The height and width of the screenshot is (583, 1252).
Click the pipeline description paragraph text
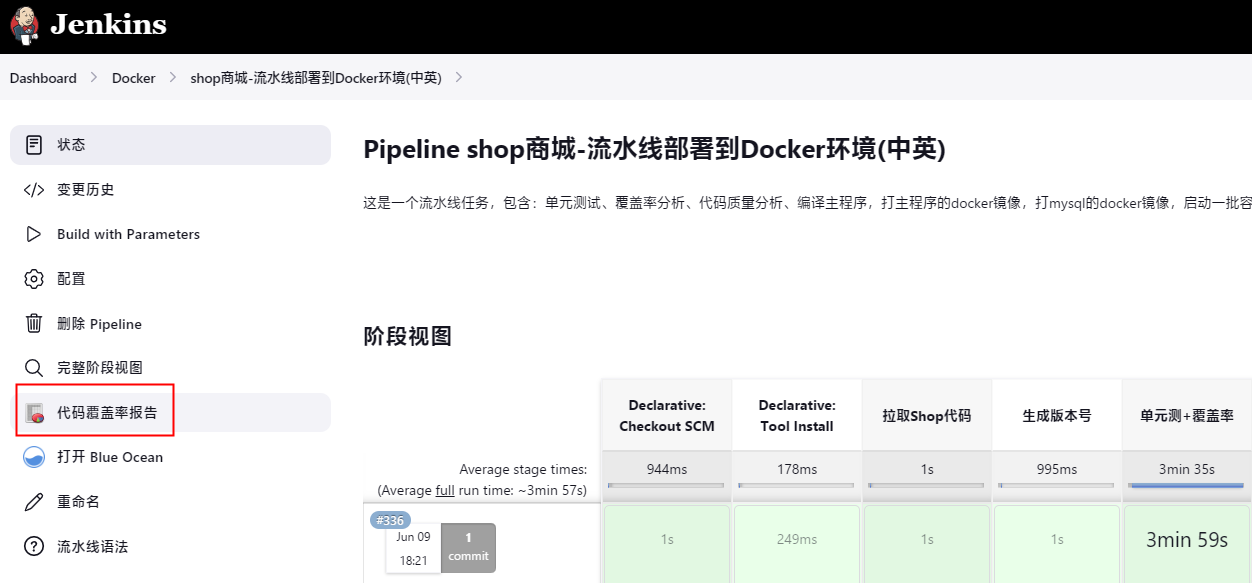[x=807, y=203]
